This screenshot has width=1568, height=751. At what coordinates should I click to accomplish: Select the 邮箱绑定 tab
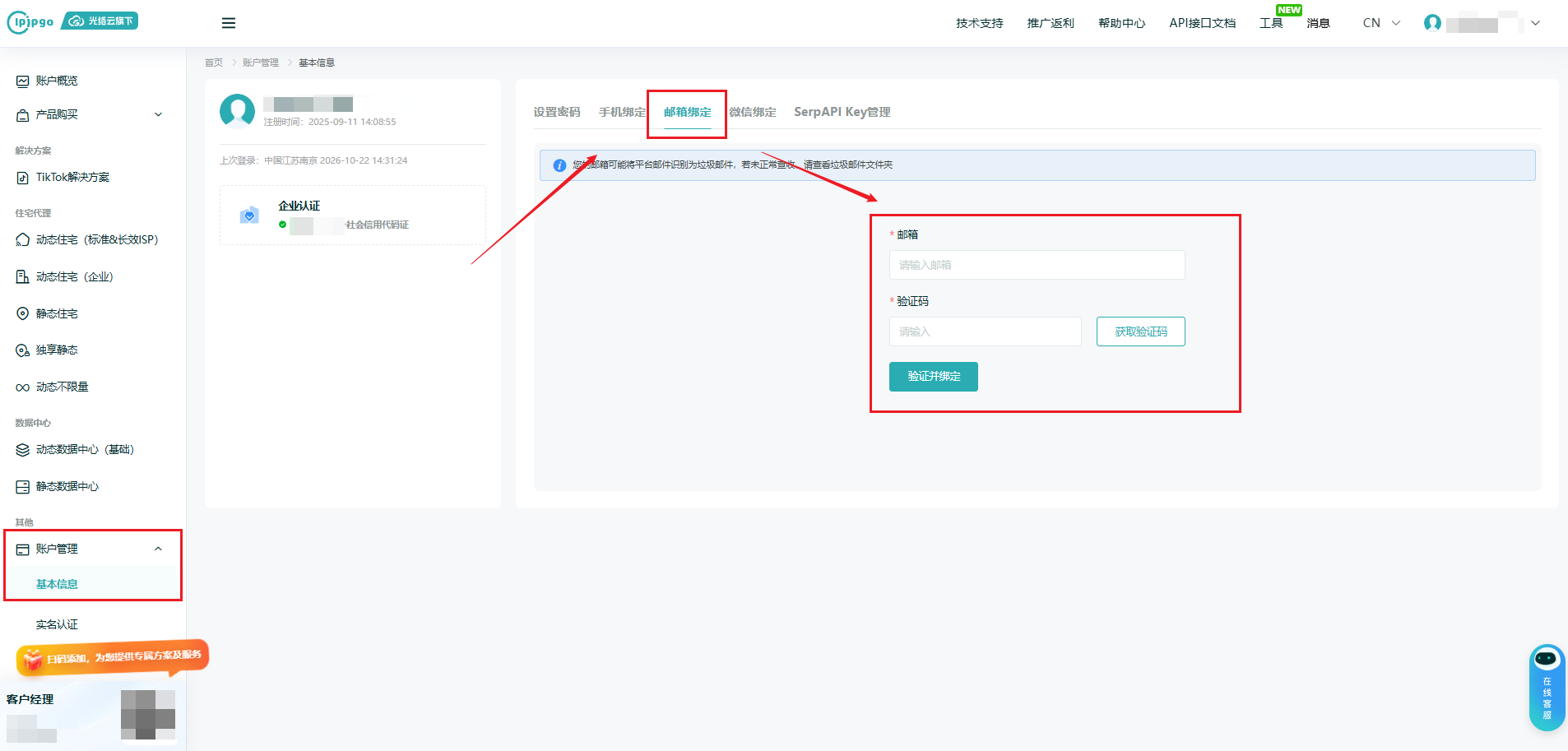pyautogui.click(x=688, y=112)
